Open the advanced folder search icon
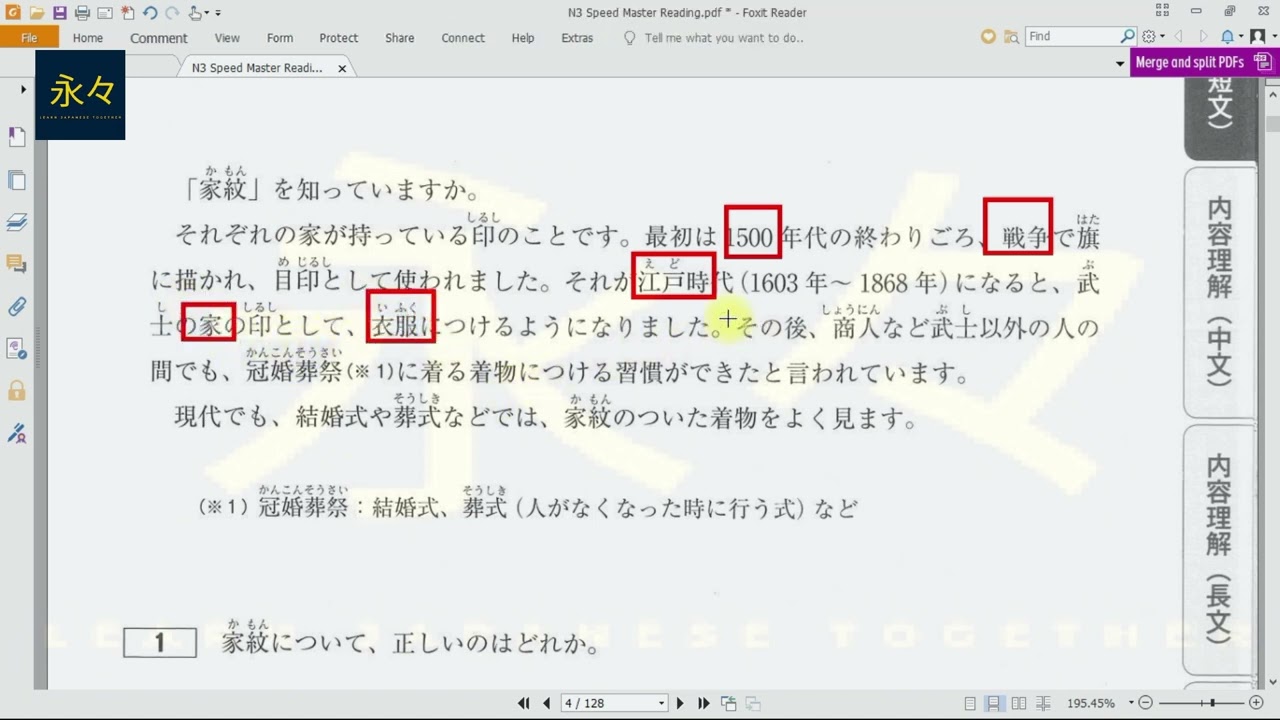Image resolution: width=1280 pixels, height=720 pixels. coord(1011,37)
